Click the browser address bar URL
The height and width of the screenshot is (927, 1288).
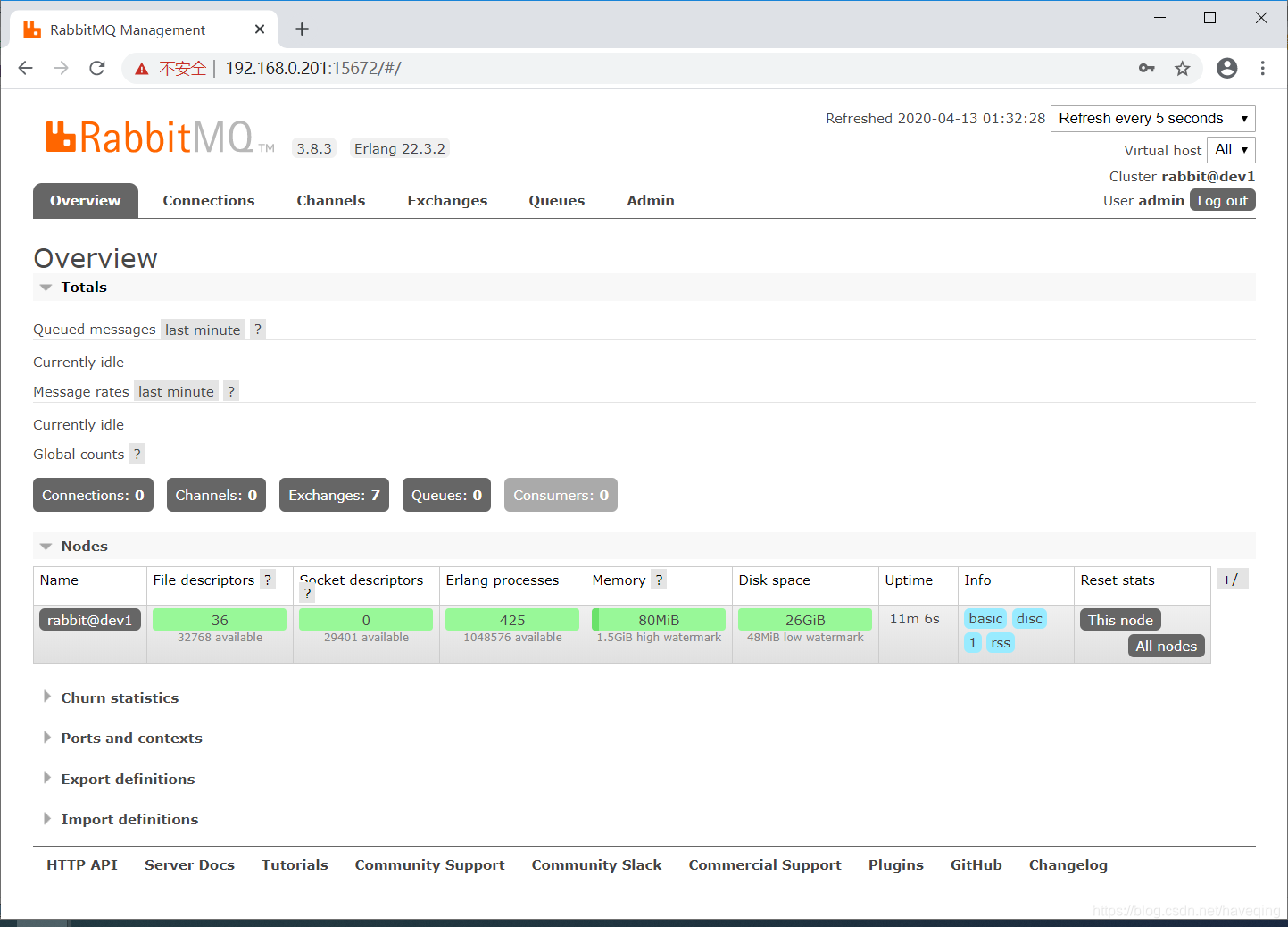[x=313, y=69]
